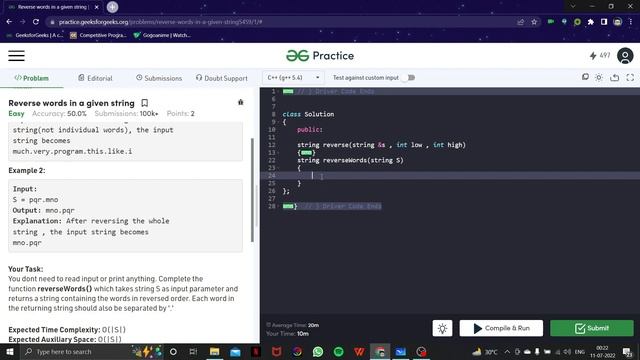Open the notification center on the taskbar
640x360 pixels.
627,351
